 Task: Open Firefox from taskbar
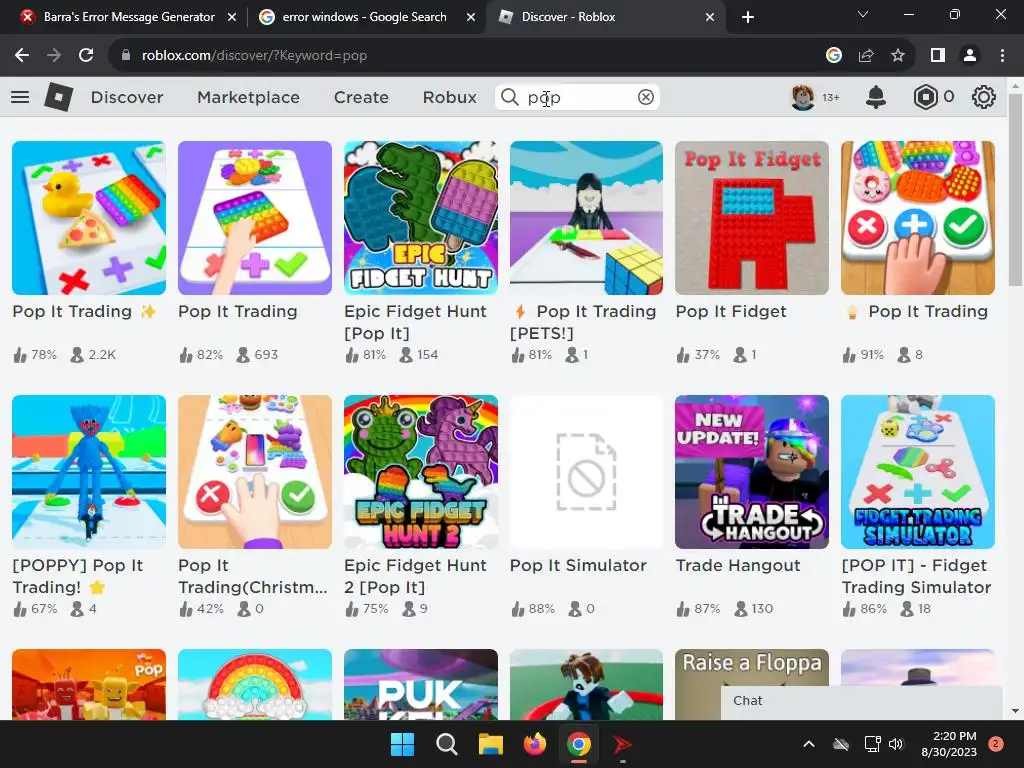coord(534,744)
